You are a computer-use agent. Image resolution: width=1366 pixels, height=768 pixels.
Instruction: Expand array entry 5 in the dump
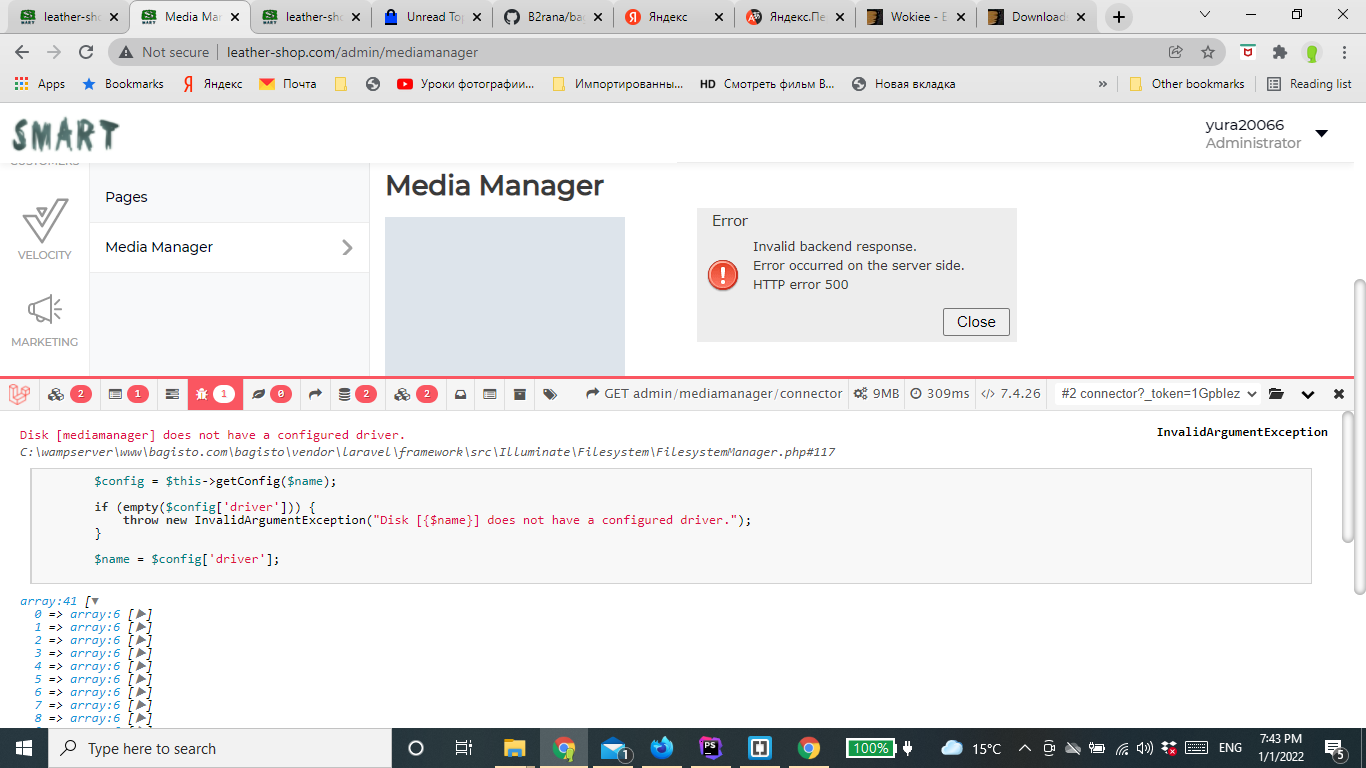coord(142,679)
